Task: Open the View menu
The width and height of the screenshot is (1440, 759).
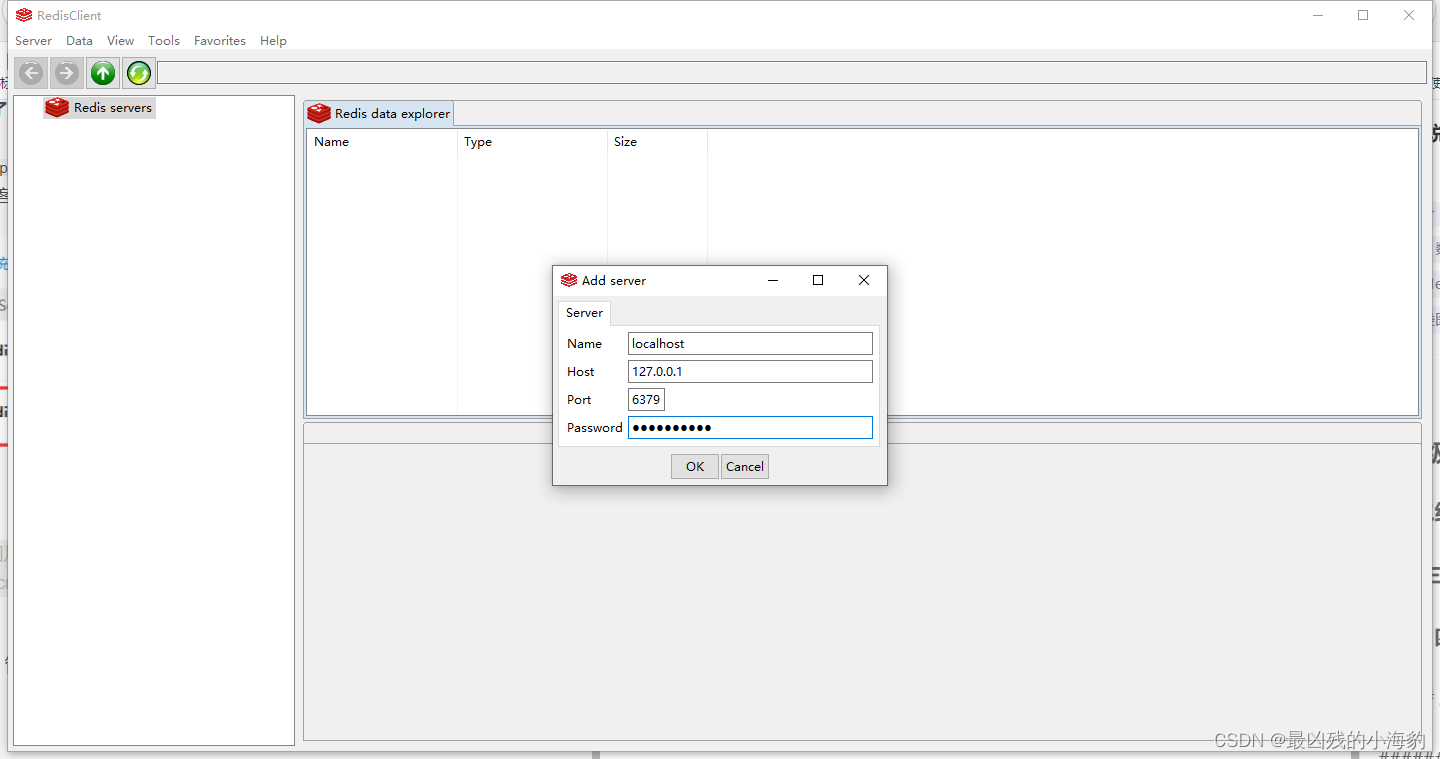Action: click(x=120, y=41)
